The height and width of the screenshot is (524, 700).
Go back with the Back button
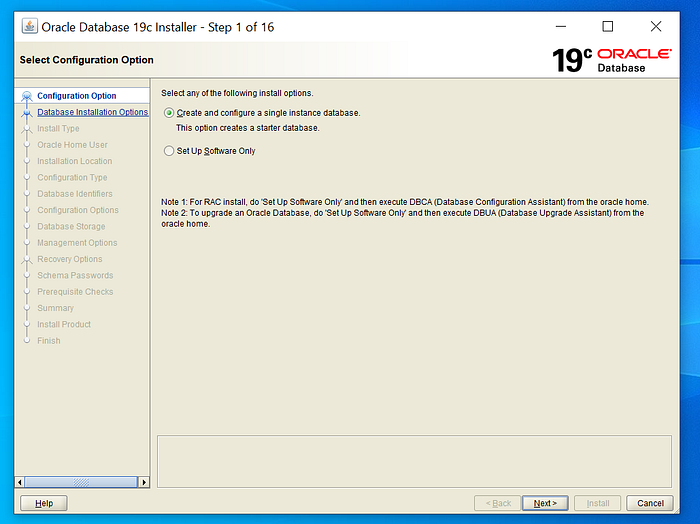coord(497,503)
